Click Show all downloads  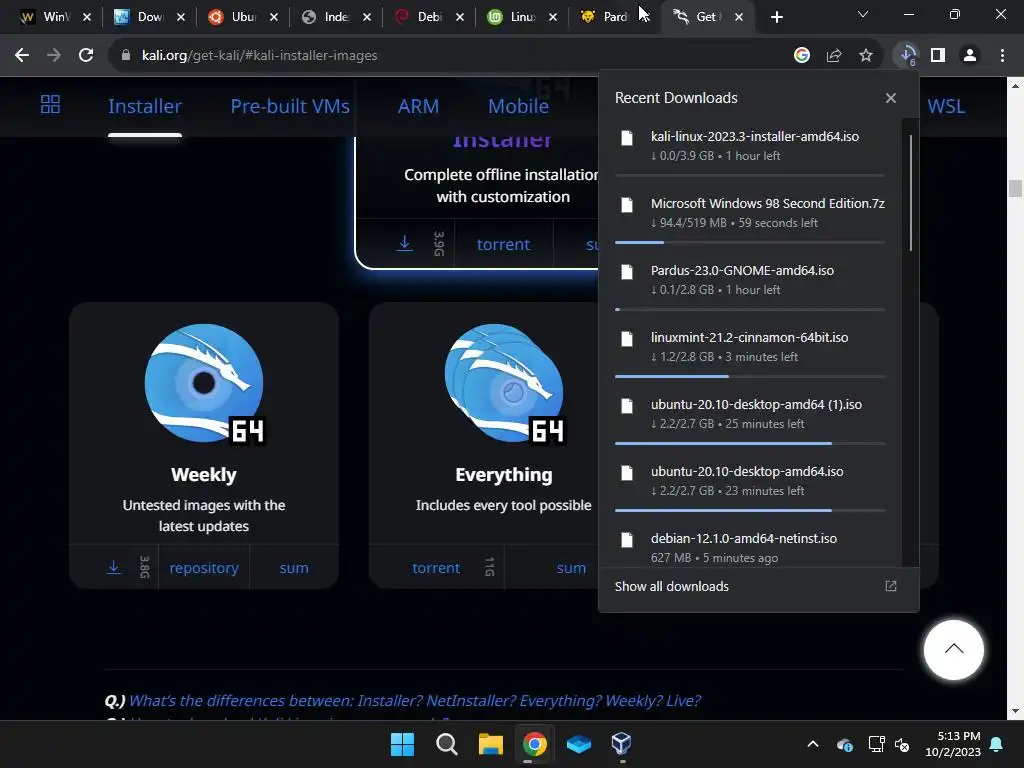pos(671,586)
